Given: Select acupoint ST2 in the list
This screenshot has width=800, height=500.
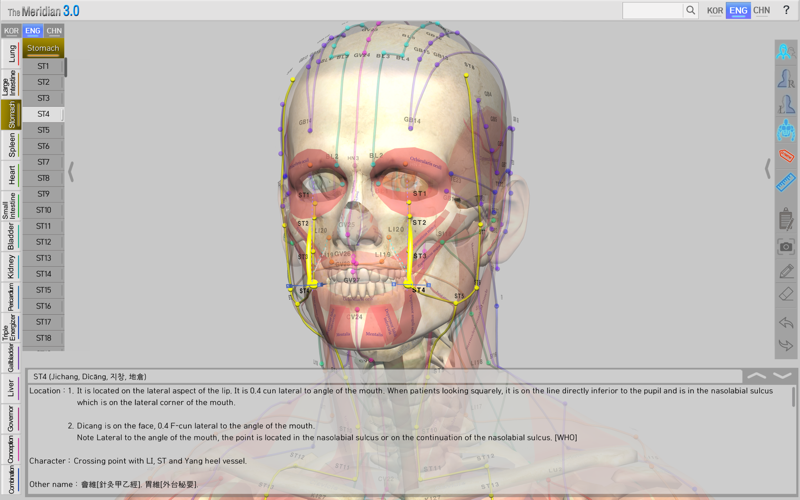Looking at the screenshot, I should coord(43,82).
